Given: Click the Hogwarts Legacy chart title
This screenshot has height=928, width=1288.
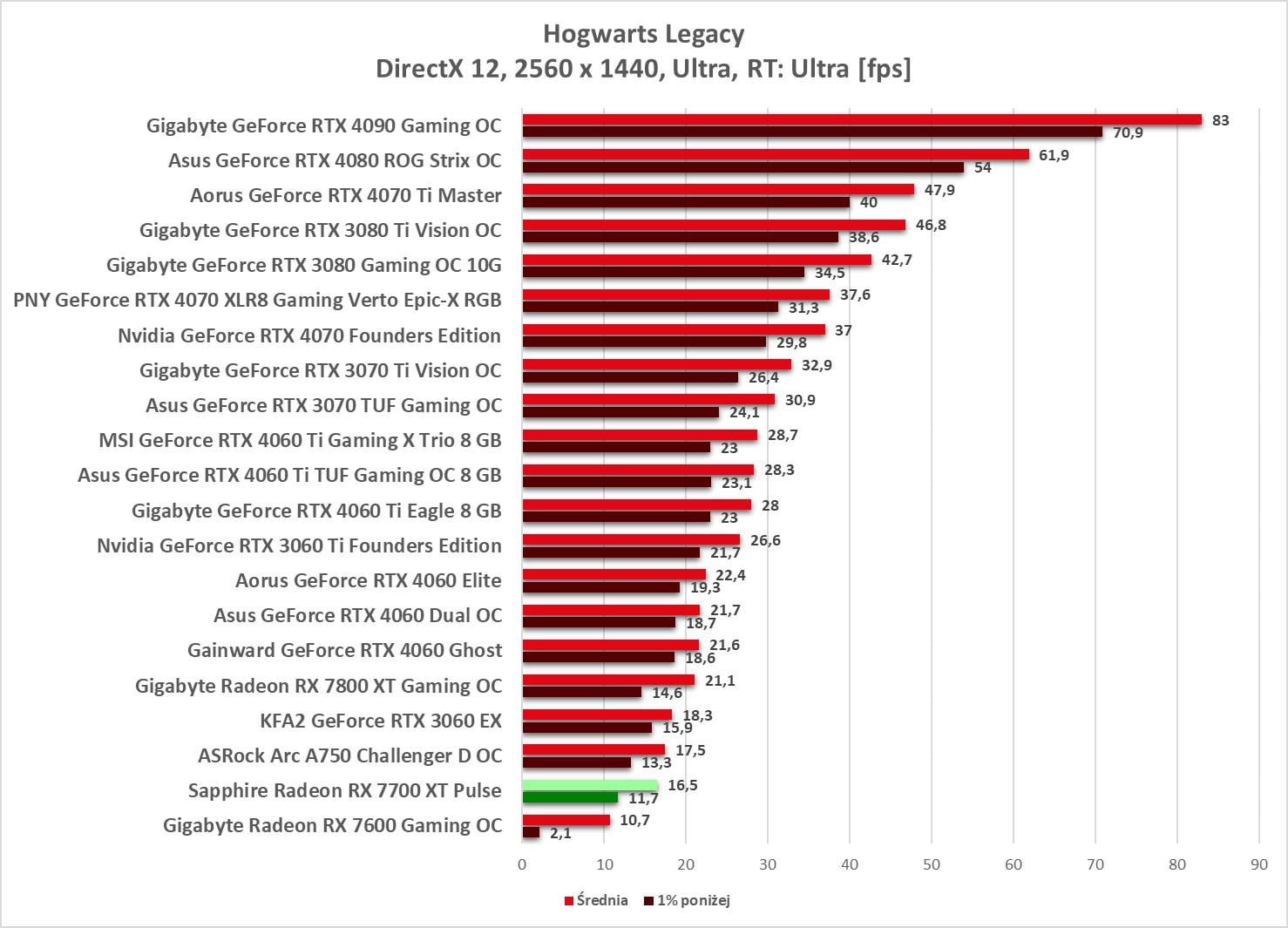Looking at the screenshot, I should click(643, 34).
